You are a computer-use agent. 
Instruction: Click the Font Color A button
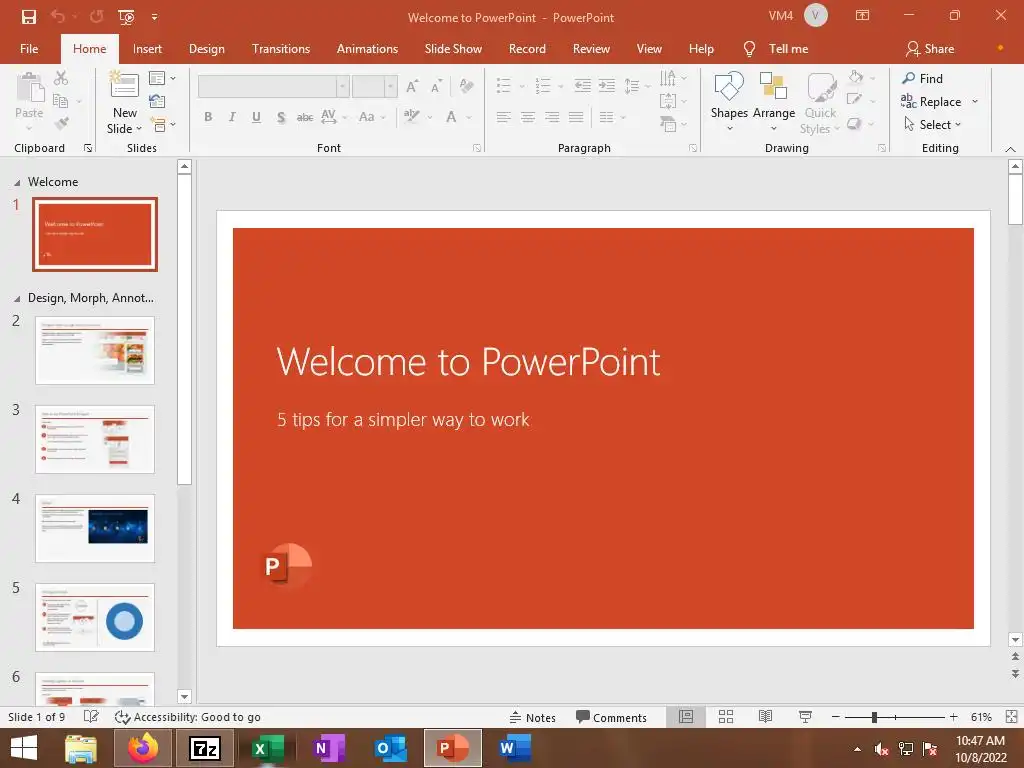451,117
